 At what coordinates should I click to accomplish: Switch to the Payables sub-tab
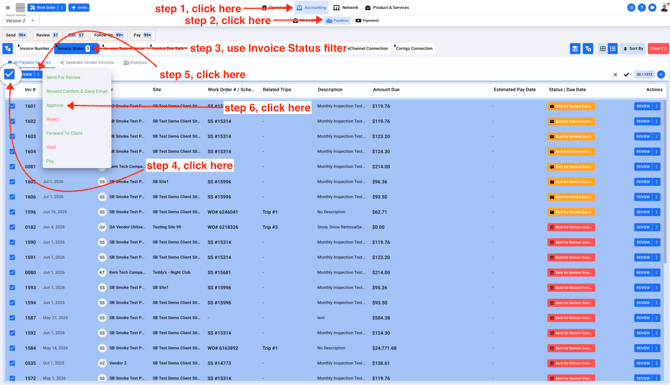click(338, 21)
